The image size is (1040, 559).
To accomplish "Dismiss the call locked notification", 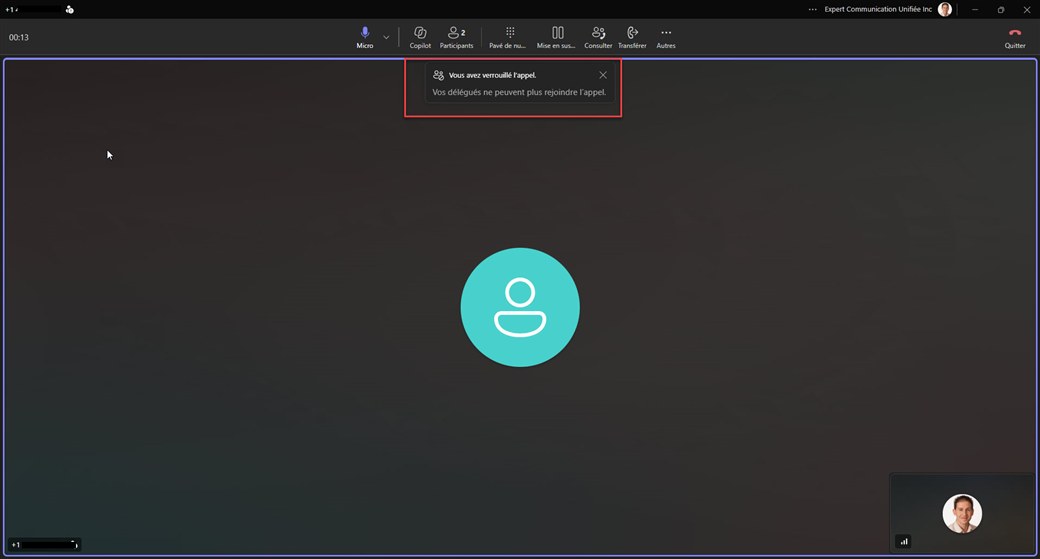I will (x=603, y=75).
